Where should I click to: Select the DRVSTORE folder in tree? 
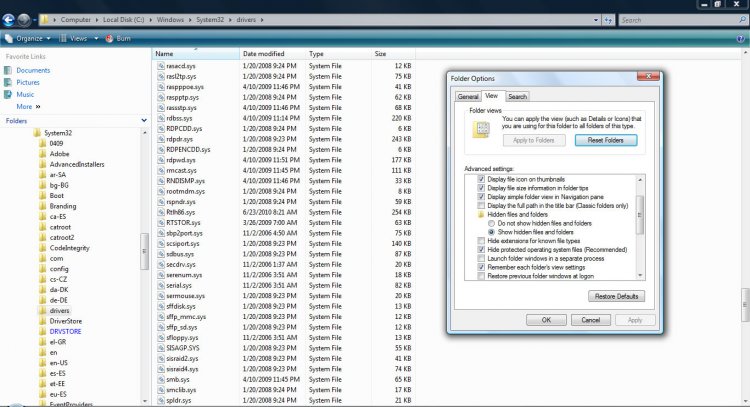click(65, 331)
